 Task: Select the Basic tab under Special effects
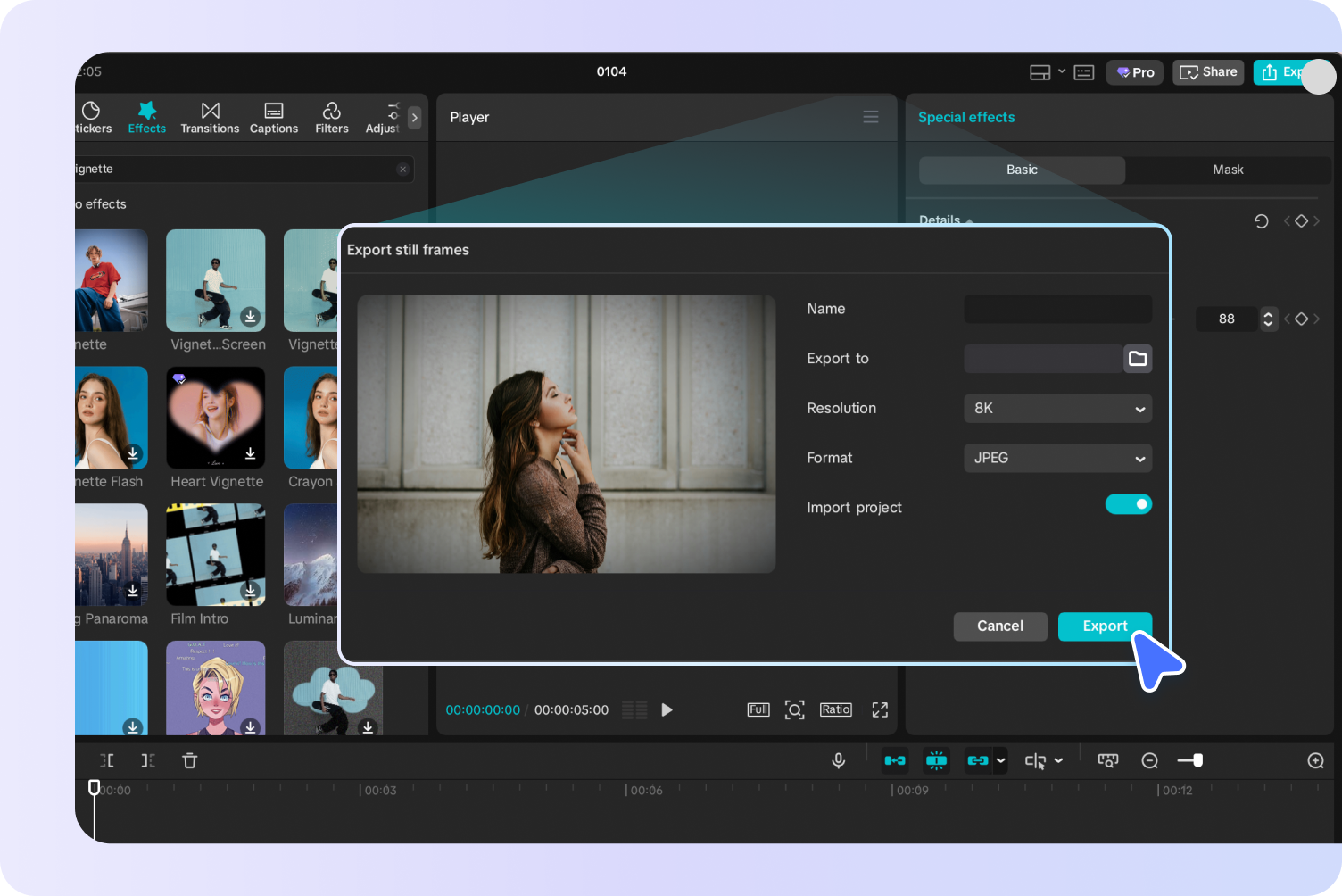pos(1022,170)
